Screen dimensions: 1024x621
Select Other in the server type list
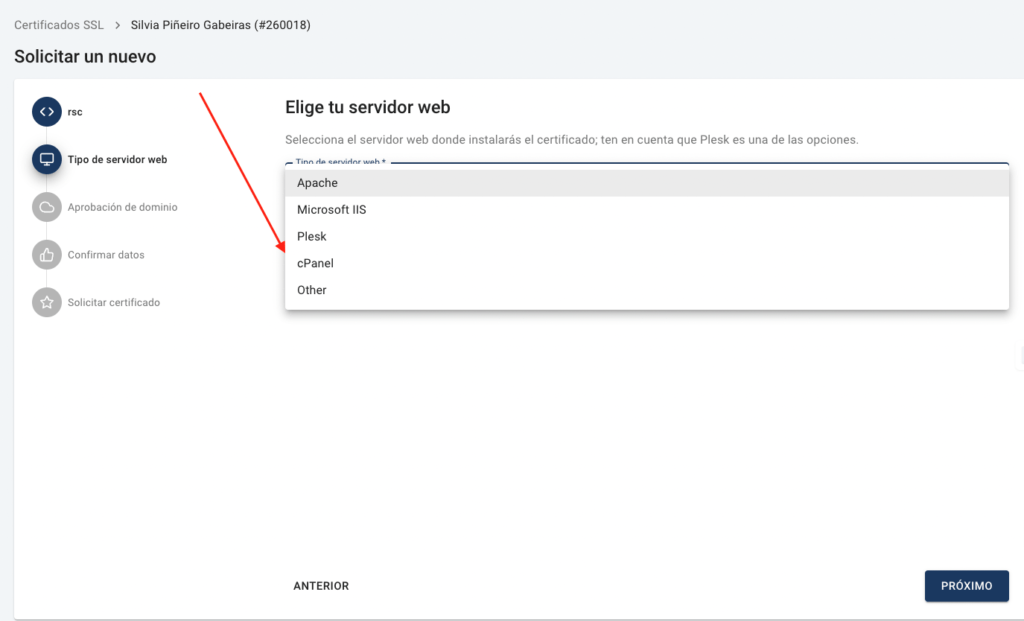(647, 290)
